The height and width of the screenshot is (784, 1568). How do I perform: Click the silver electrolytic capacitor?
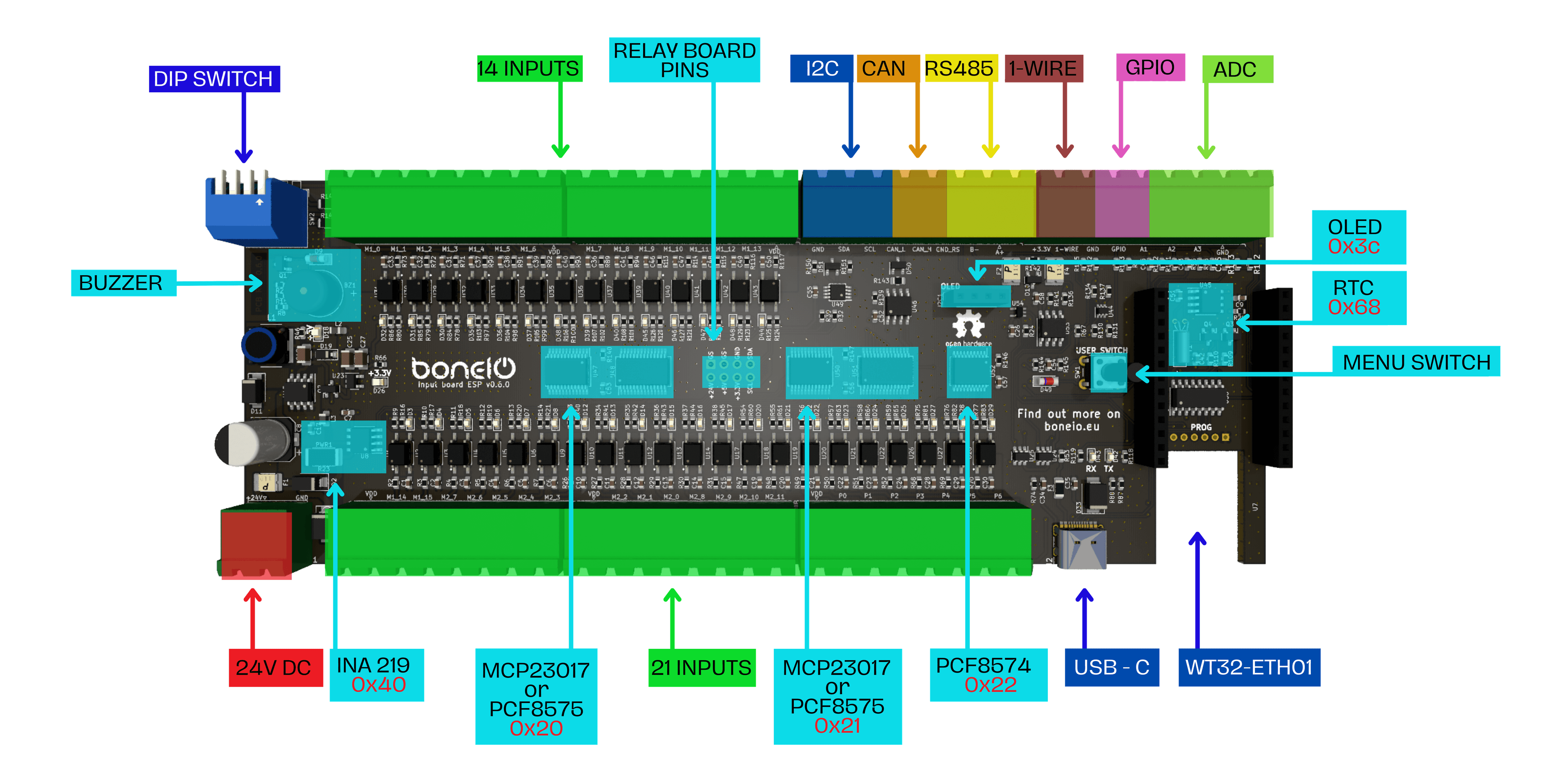(x=253, y=443)
